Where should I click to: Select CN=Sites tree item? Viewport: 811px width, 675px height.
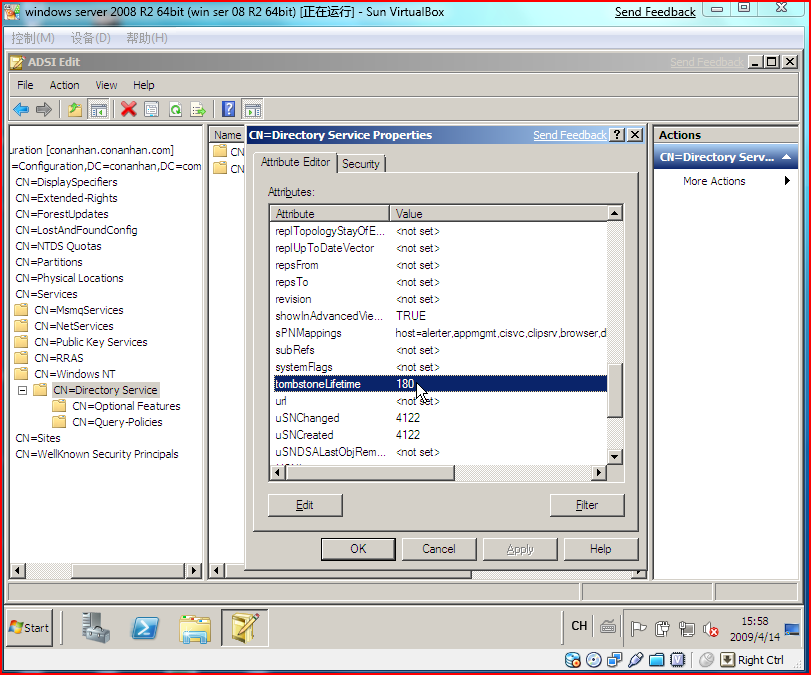[x=38, y=438]
